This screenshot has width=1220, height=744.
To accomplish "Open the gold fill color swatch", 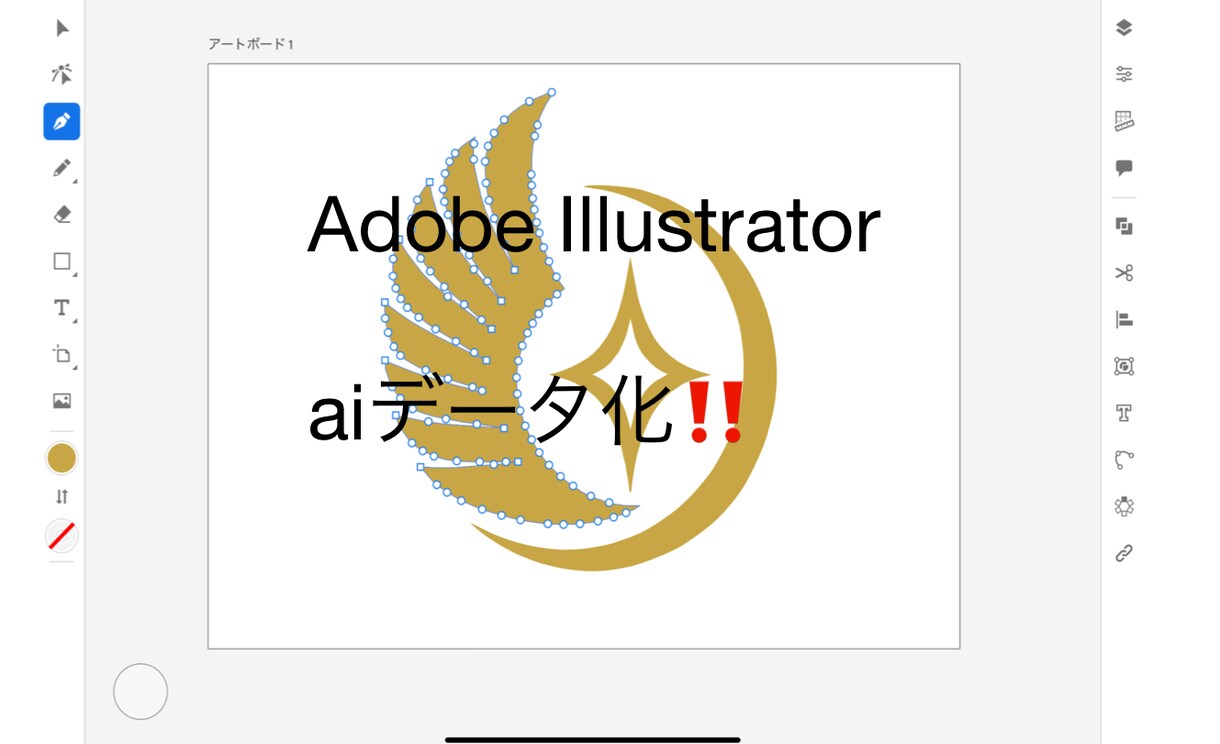I will (62, 458).
